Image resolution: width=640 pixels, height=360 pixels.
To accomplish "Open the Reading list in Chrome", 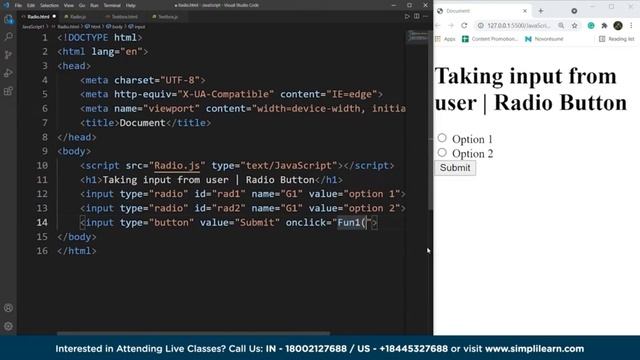I will [x=616, y=39].
